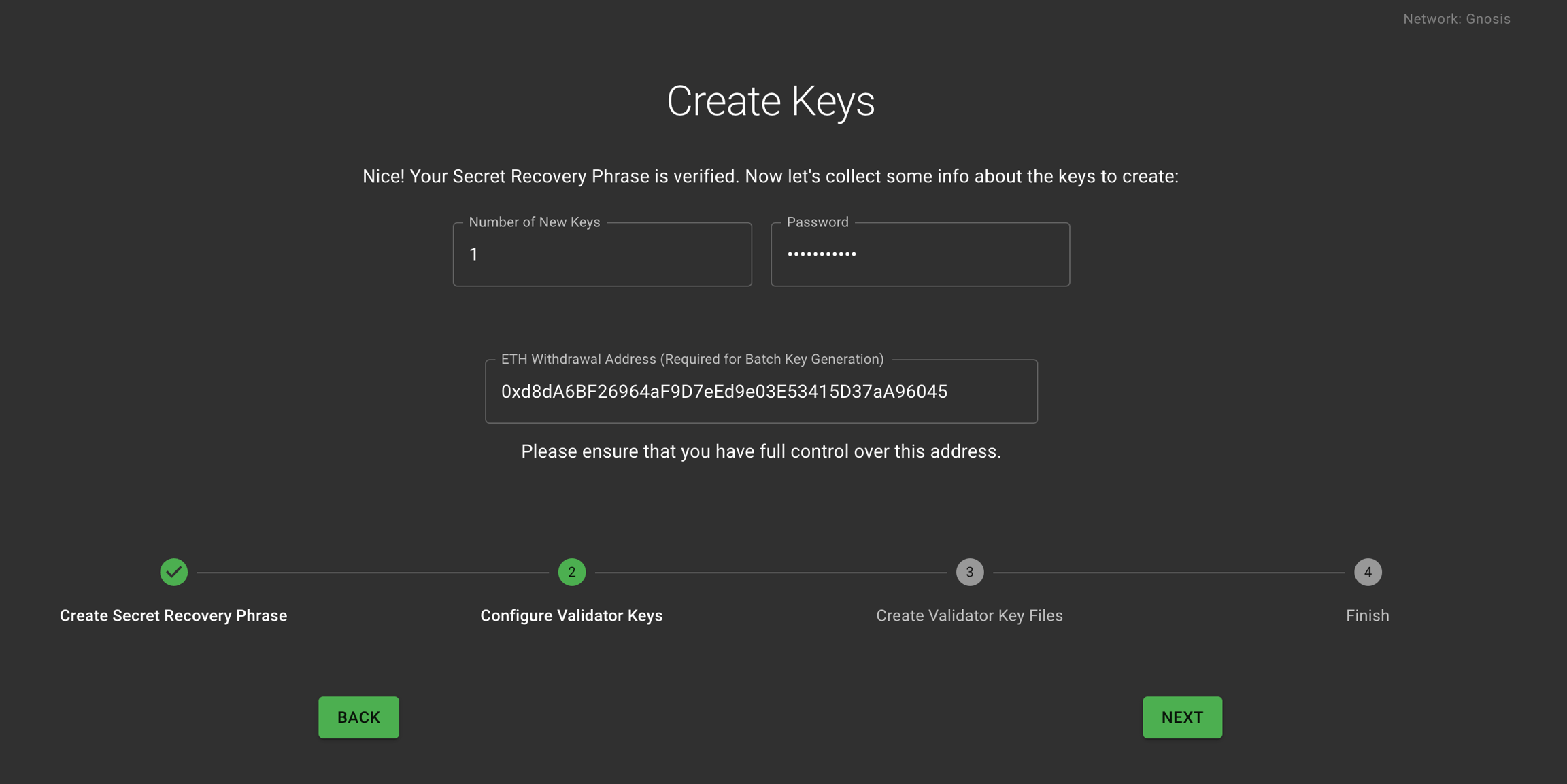The width and height of the screenshot is (1567, 784).
Task: Click the ETH Withdrawal Address label text
Action: click(x=692, y=359)
